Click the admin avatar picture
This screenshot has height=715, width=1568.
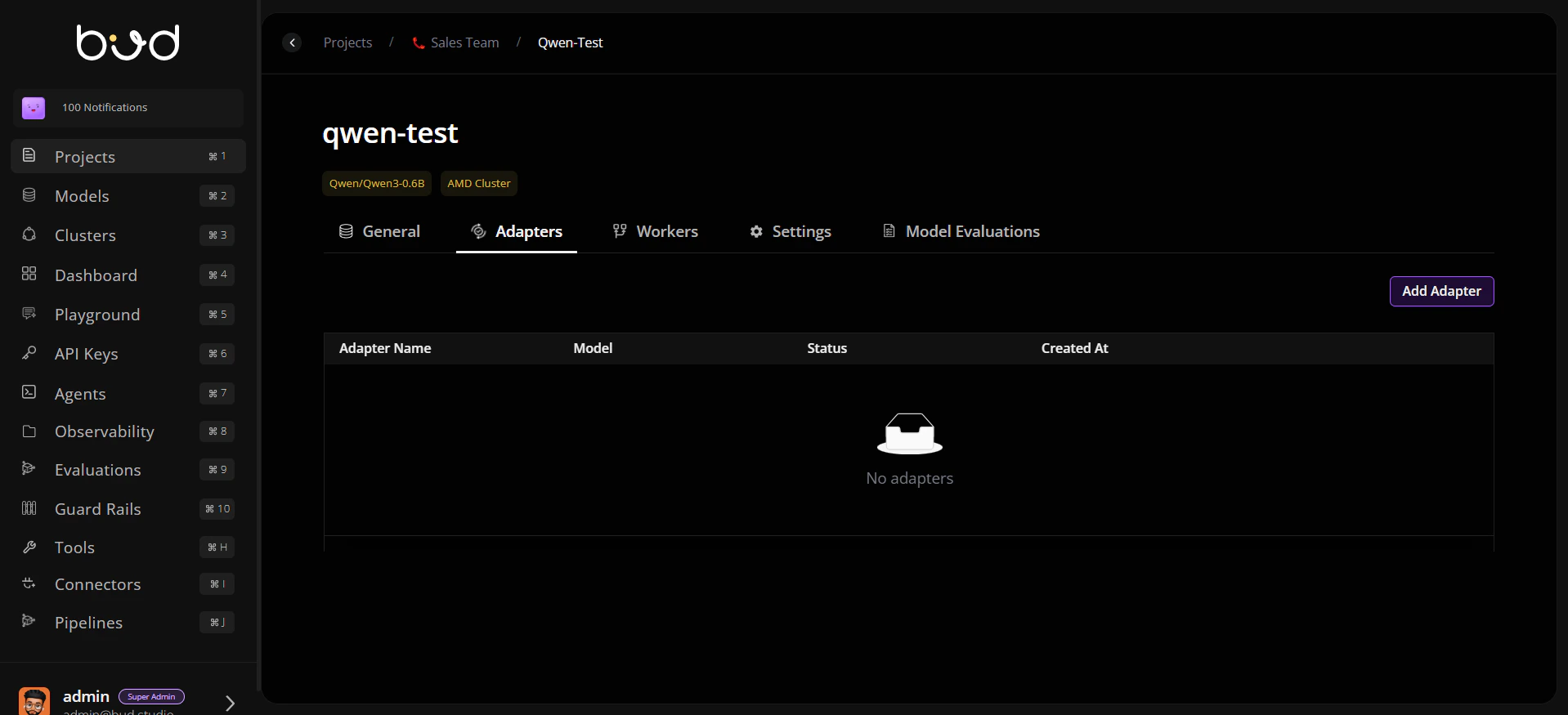[34, 702]
